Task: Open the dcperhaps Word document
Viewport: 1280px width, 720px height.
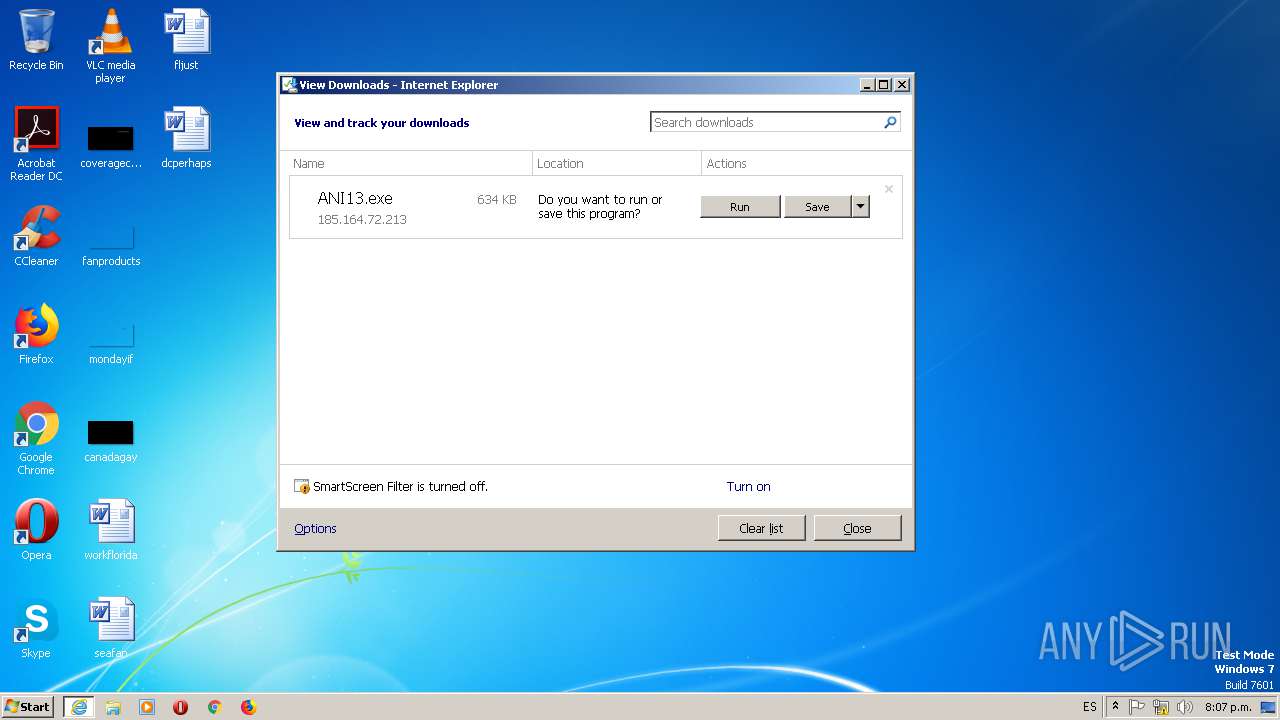Action: (x=186, y=138)
